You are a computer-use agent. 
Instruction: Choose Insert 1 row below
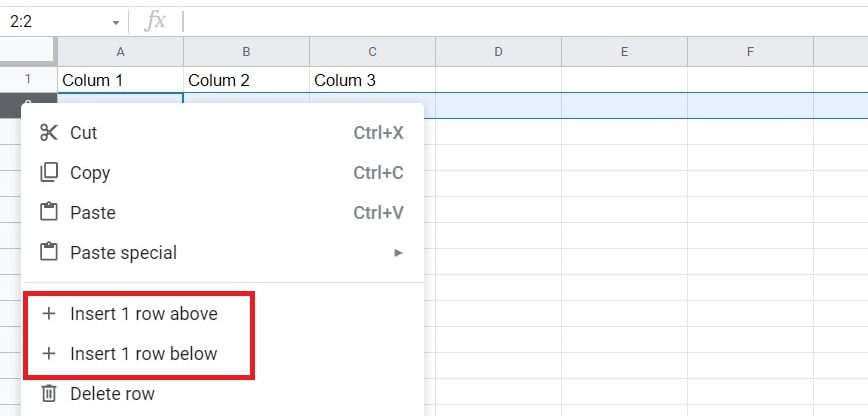click(x=143, y=354)
